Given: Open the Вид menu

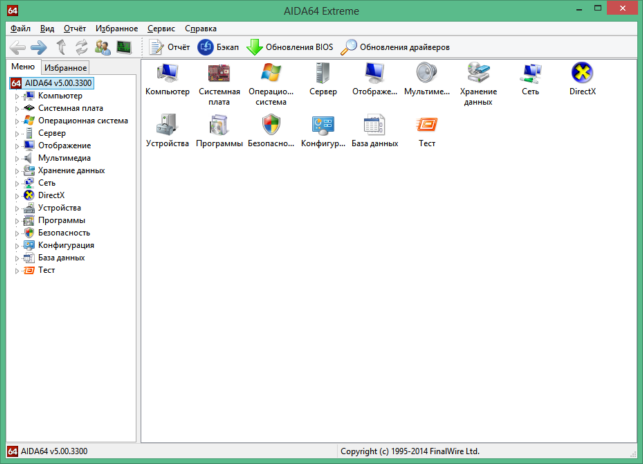Looking at the screenshot, I should tap(47, 29).
